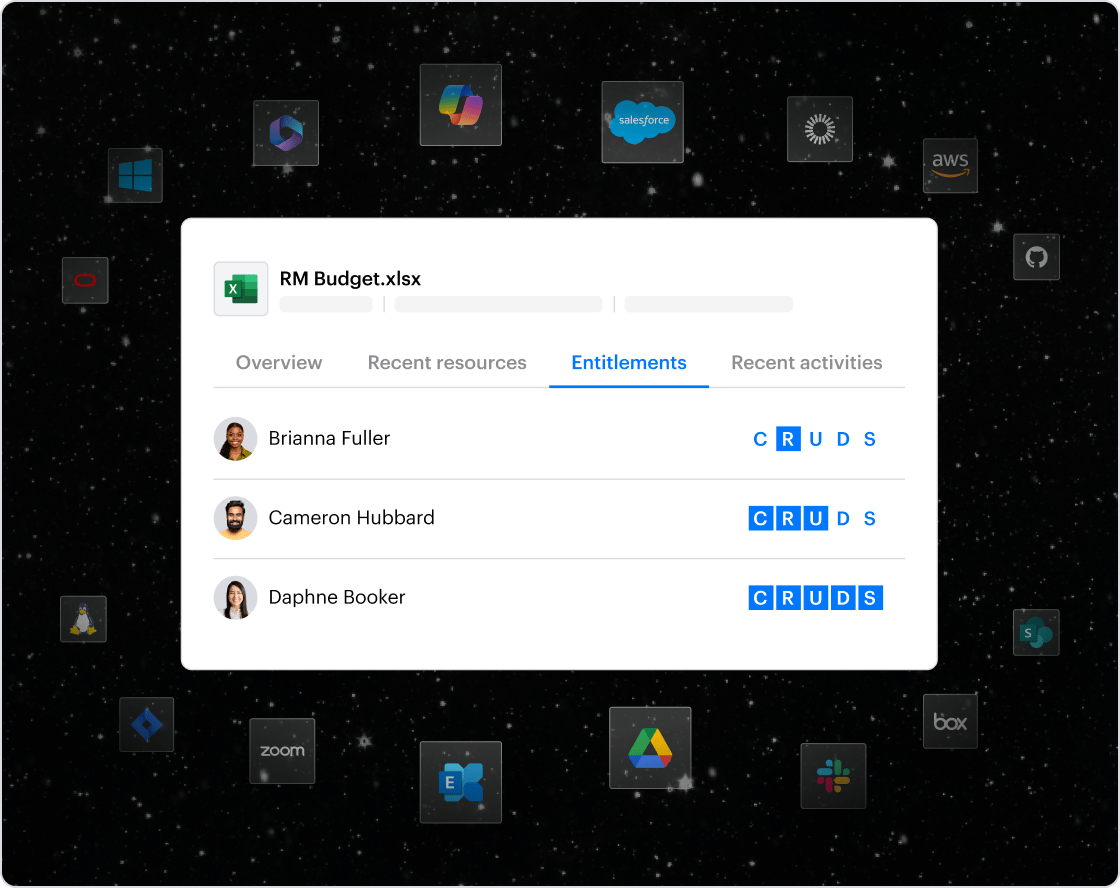The image size is (1120, 888).
Task: Enable Delete permission for Cameron Hubbard
Action: (x=843, y=519)
